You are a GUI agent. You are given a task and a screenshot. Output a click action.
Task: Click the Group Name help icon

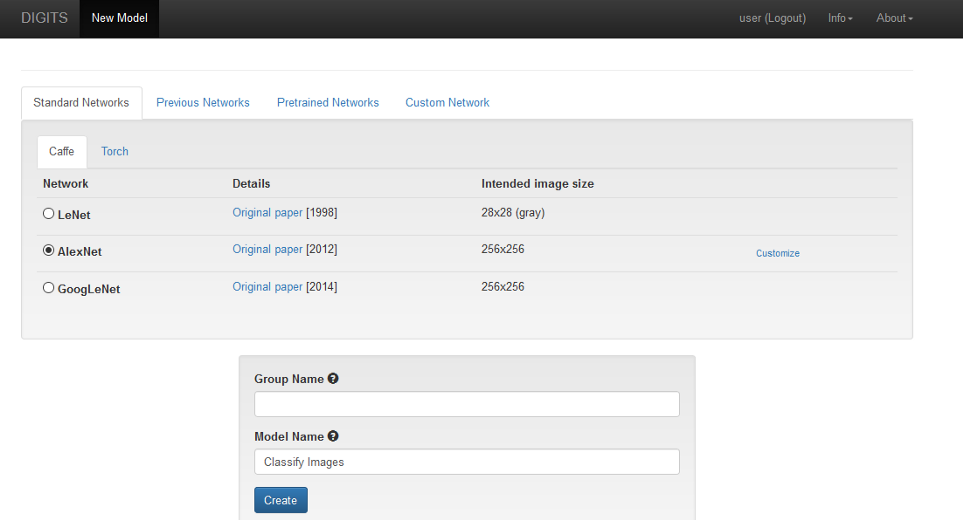pos(333,379)
